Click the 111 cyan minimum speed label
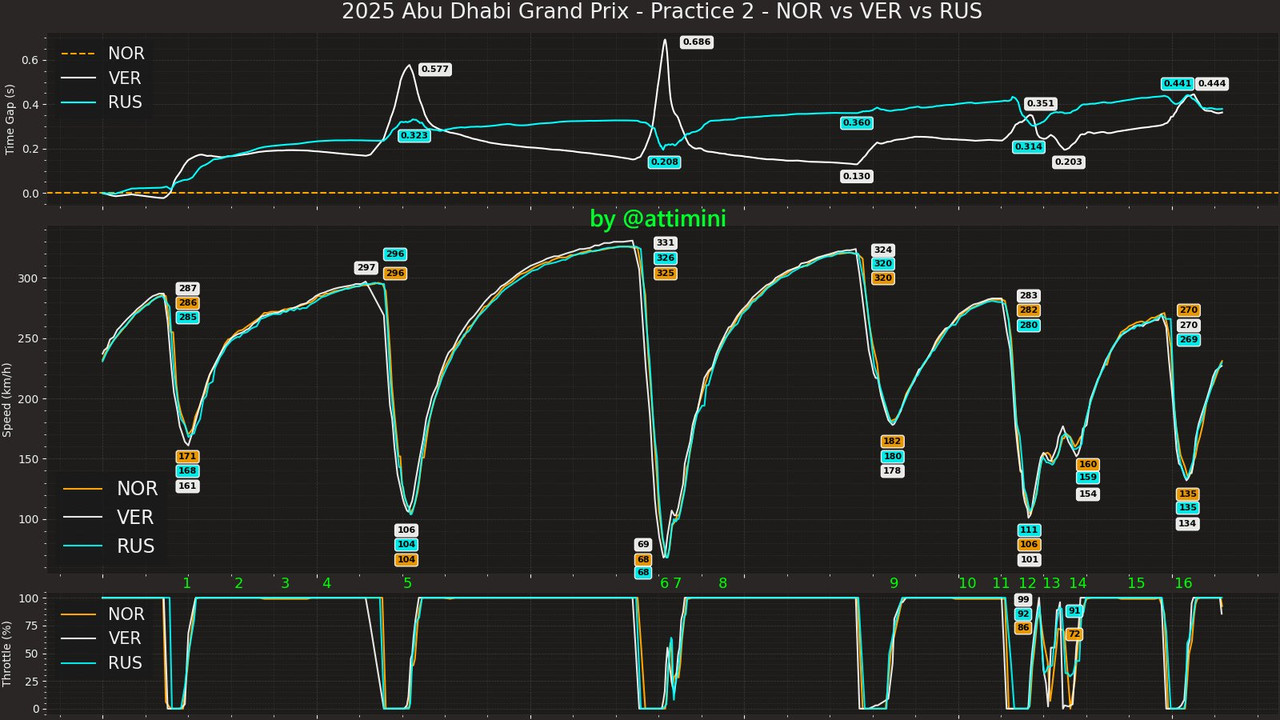 pos(1029,530)
